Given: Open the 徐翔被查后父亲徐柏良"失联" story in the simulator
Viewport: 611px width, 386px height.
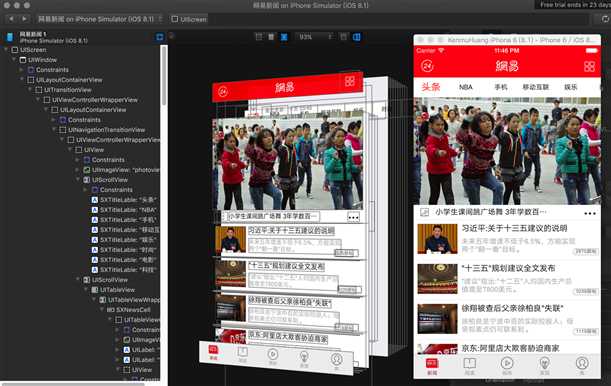Looking at the screenshot, I should (507, 318).
